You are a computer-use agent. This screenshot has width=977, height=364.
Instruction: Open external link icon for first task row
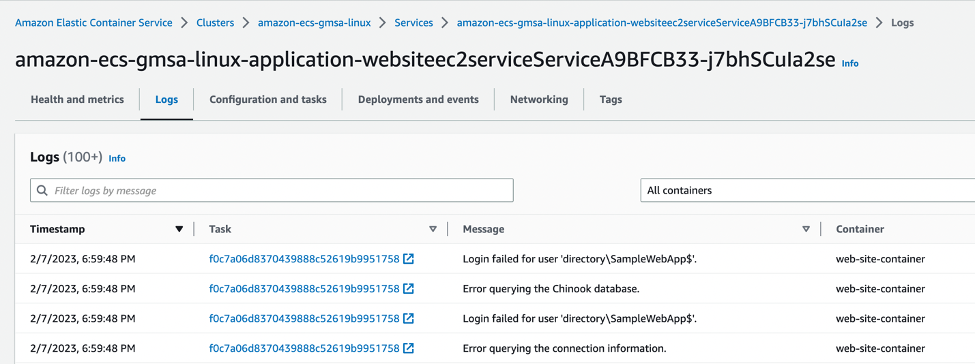point(409,259)
